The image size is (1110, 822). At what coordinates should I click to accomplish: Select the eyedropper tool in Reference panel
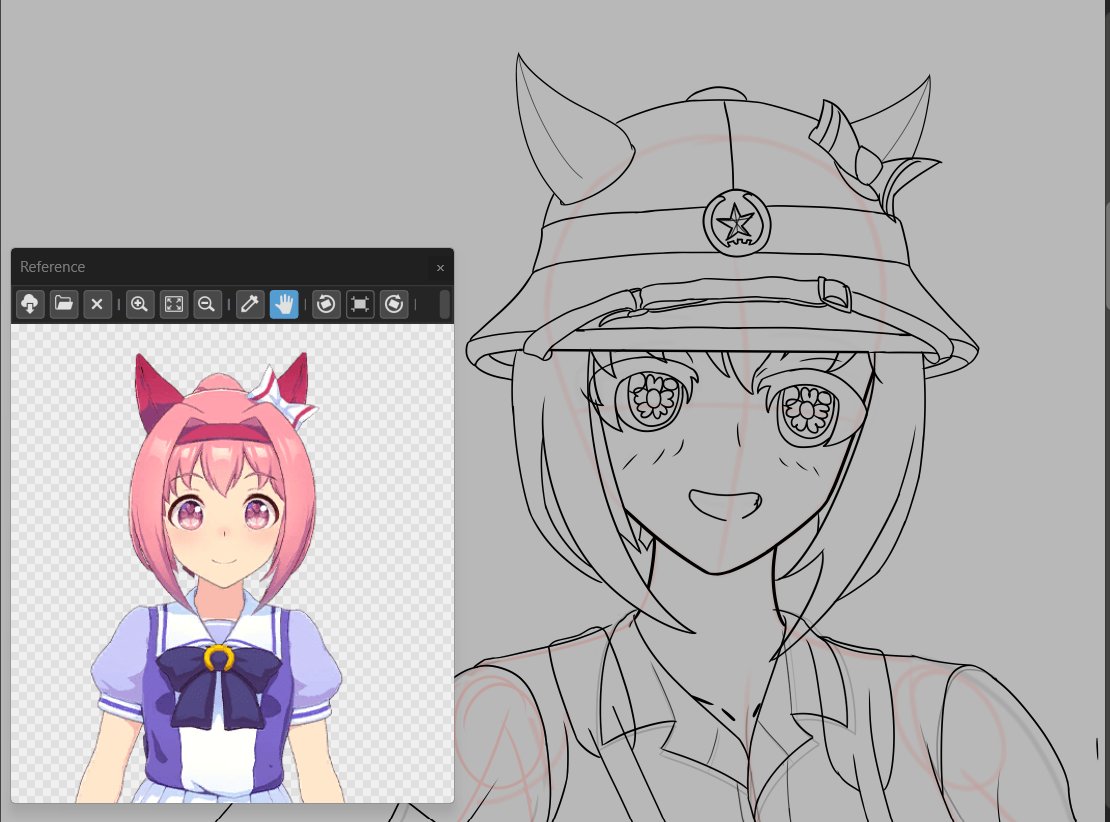click(x=250, y=304)
